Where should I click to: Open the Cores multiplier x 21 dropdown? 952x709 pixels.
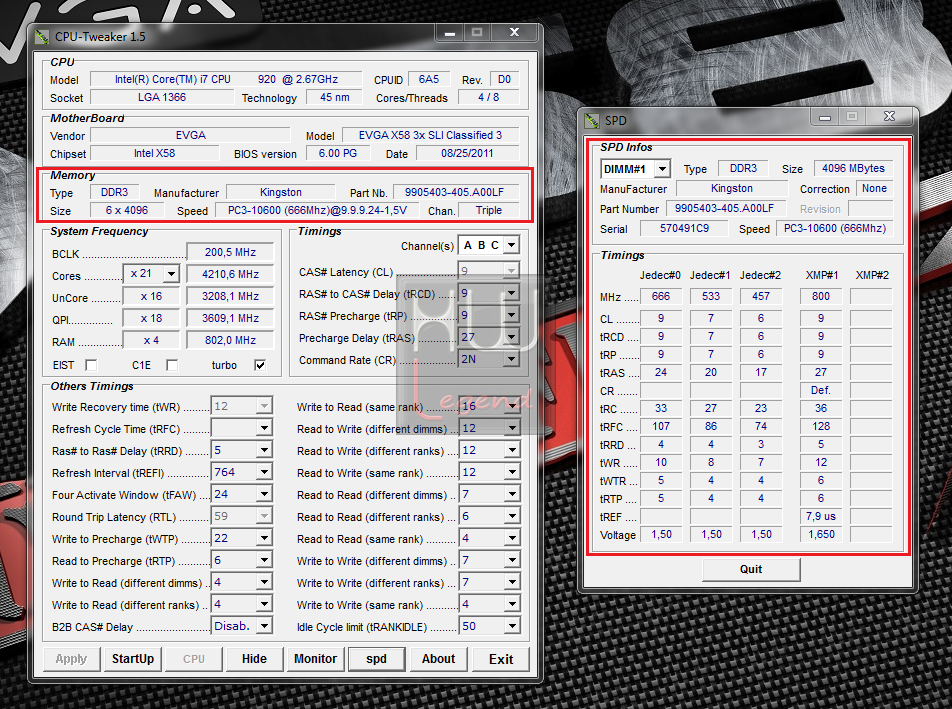171,274
